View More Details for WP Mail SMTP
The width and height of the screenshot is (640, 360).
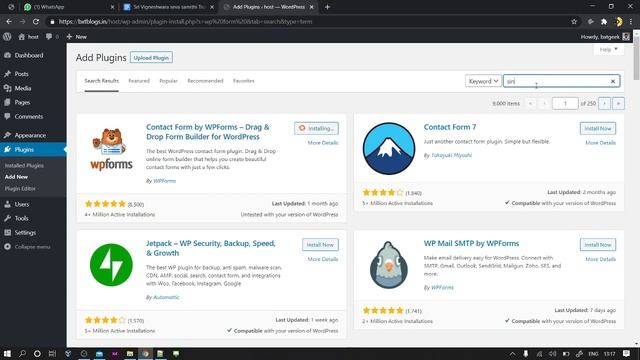[600, 259]
